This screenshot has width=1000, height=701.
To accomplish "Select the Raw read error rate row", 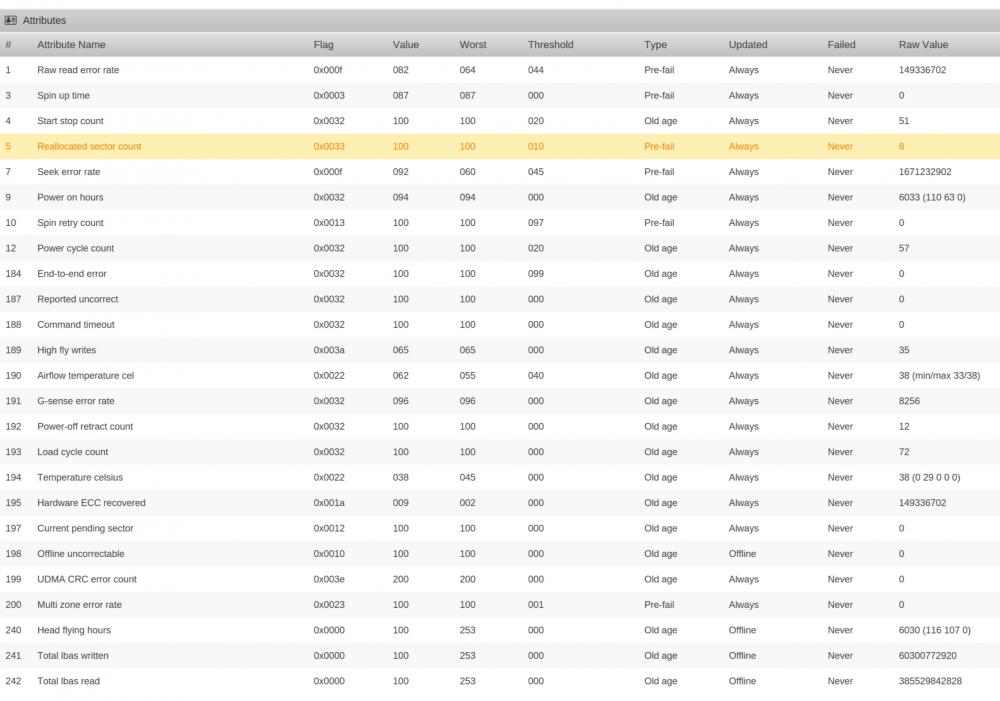I will click(500, 70).
